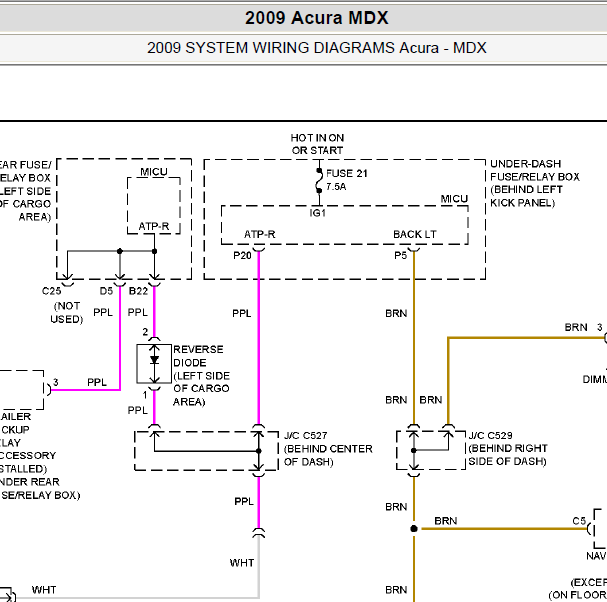The image size is (607, 602).
Task: Click the 'PPL' label below connector D5
Action: point(103,312)
